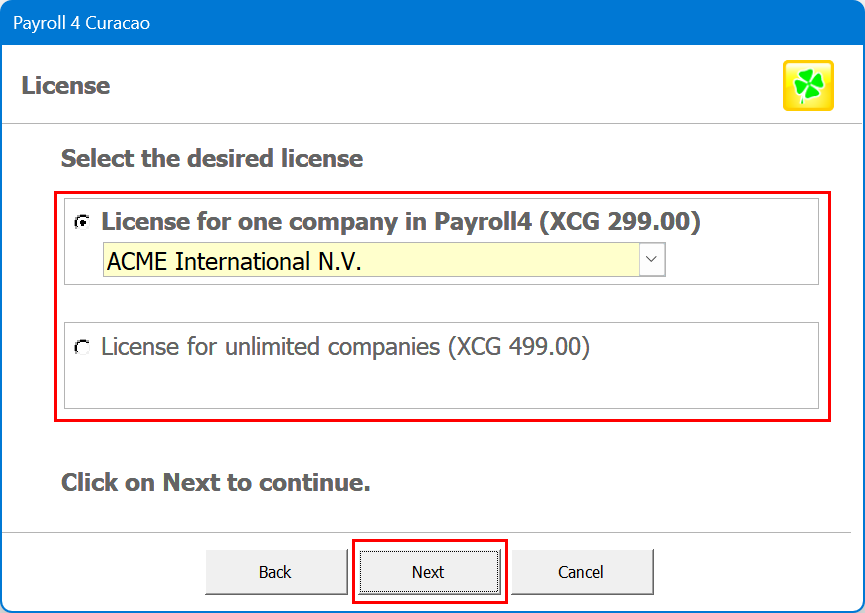Open the ACME International N.V. combo box
865x613 pixels.
click(x=370, y=262)
